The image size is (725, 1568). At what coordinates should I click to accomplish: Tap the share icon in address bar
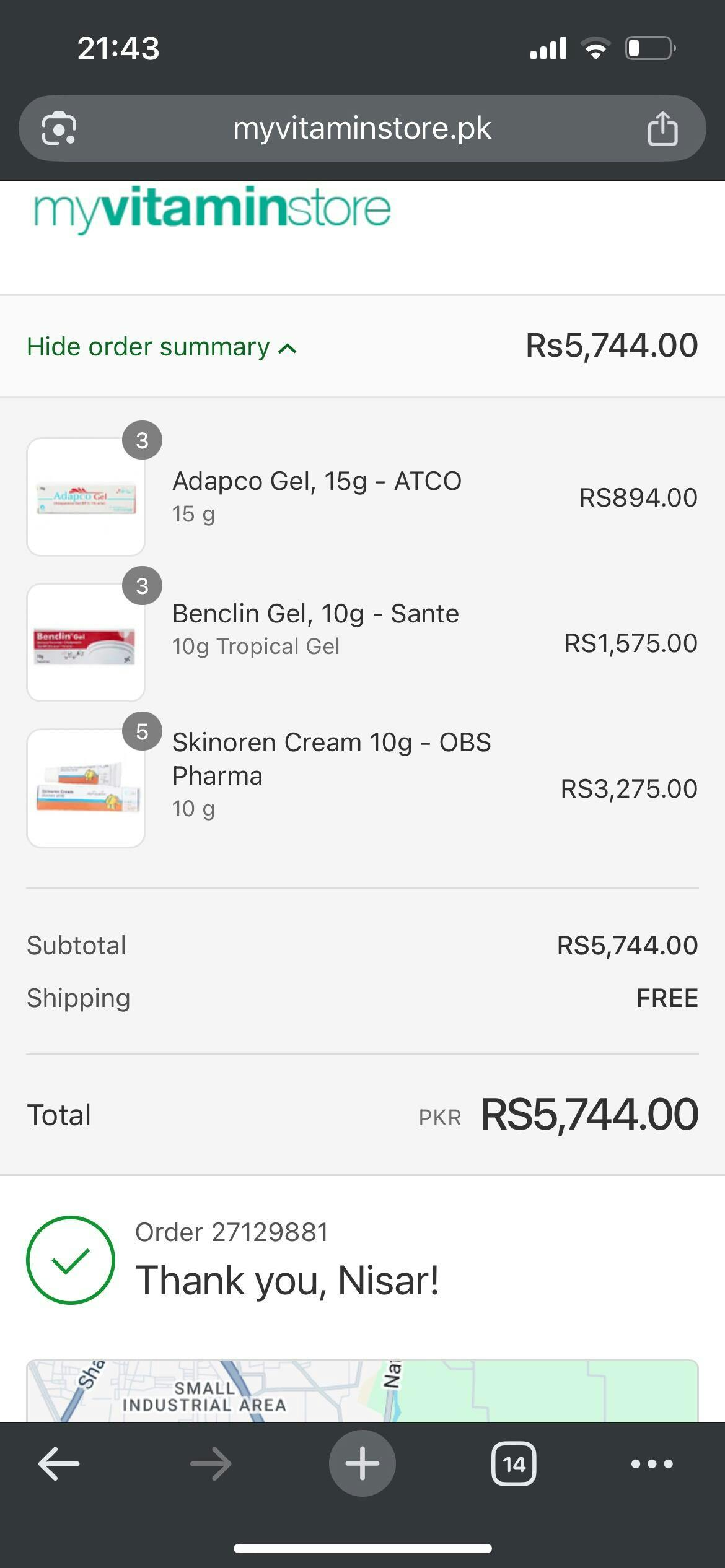[662, 129]
